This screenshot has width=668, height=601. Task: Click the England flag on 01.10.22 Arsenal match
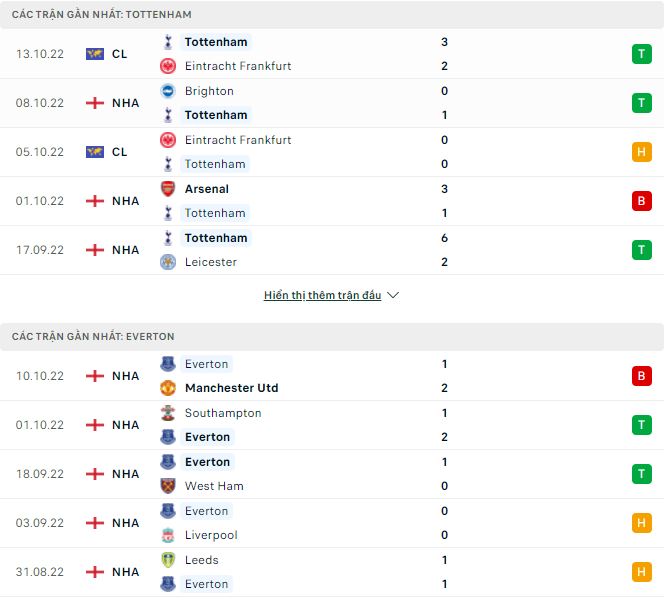click(95, 201)
